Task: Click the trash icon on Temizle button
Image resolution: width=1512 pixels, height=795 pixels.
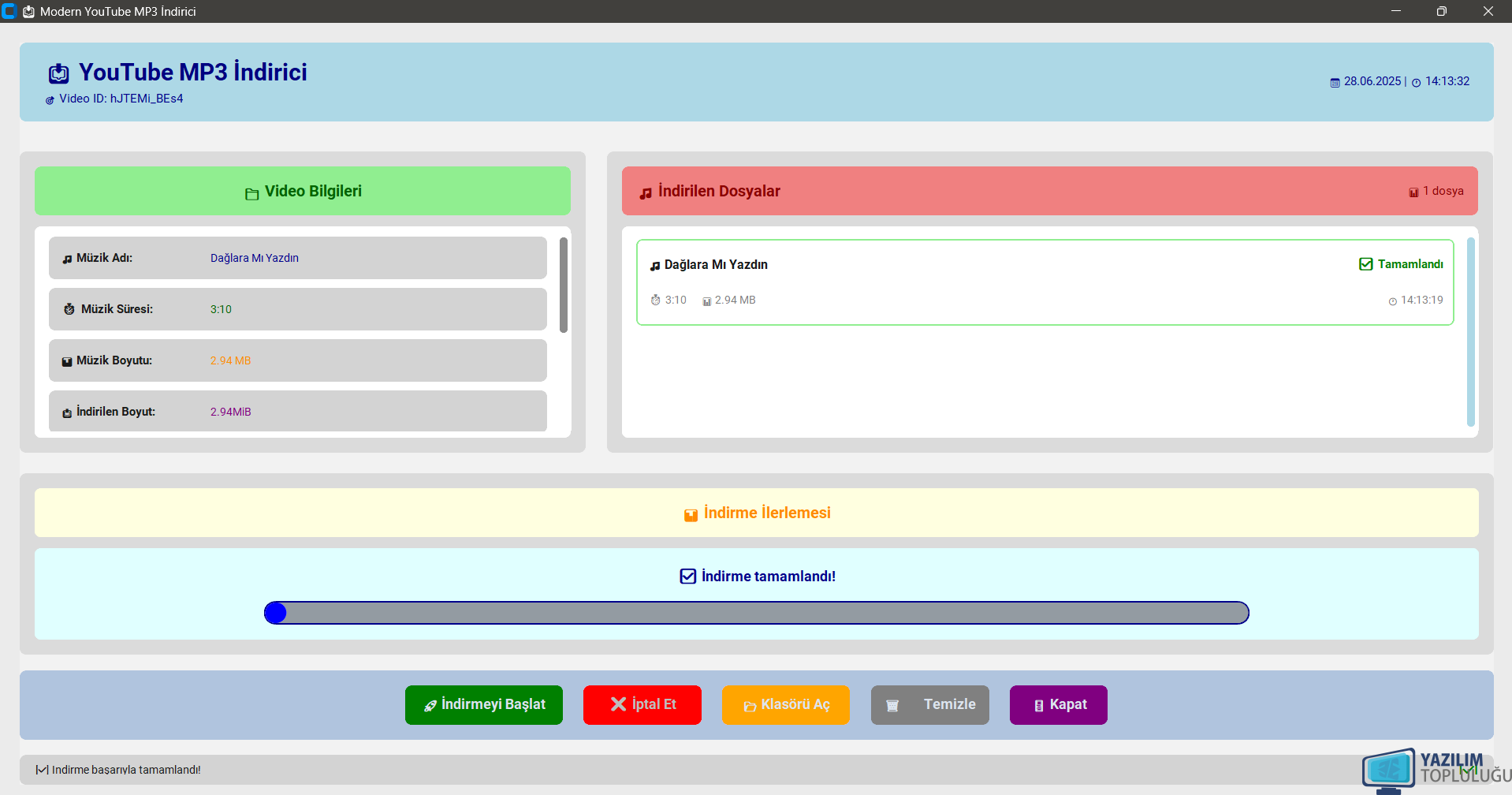Action: click(x=892, y=706)
